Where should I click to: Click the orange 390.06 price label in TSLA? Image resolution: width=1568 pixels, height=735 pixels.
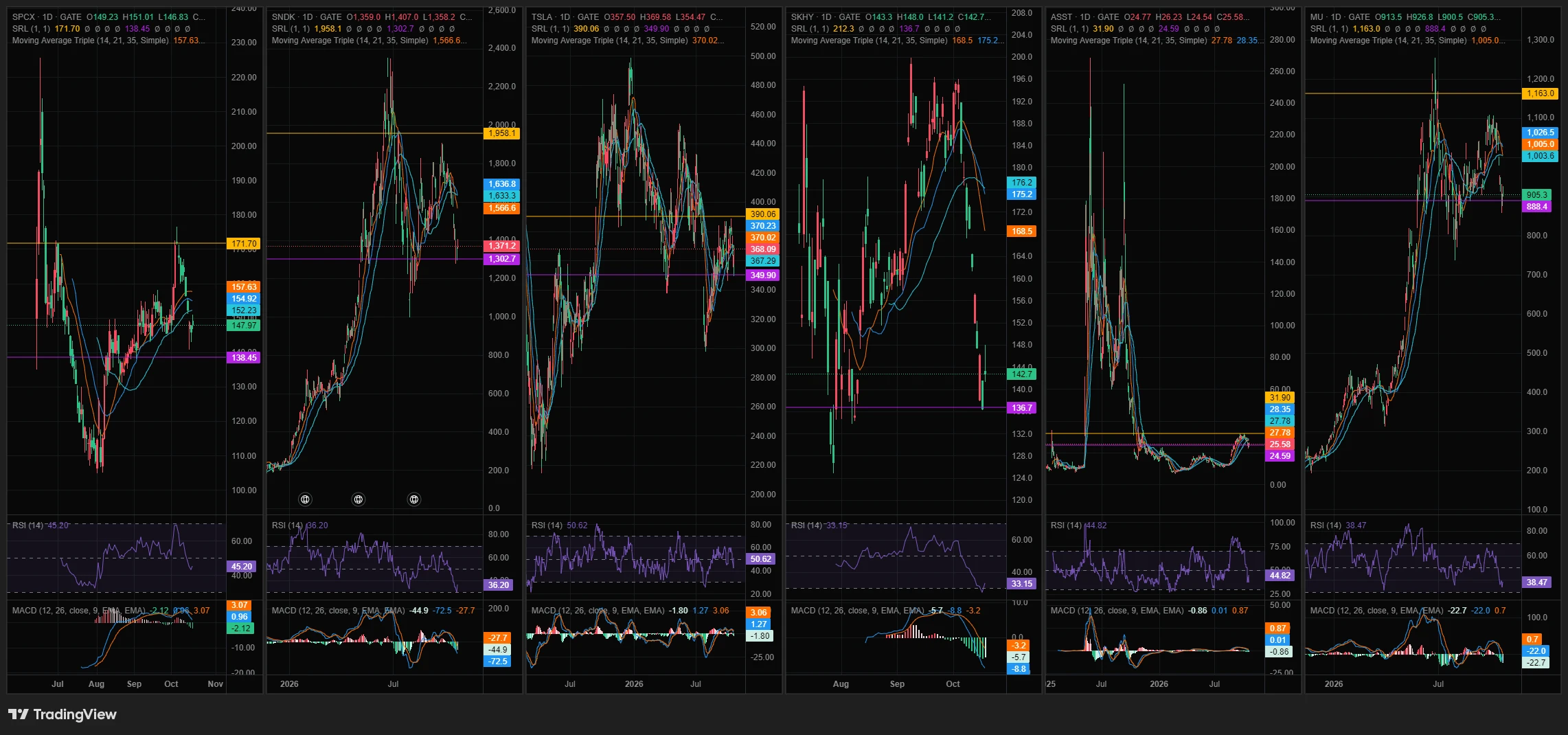[762, 214]
